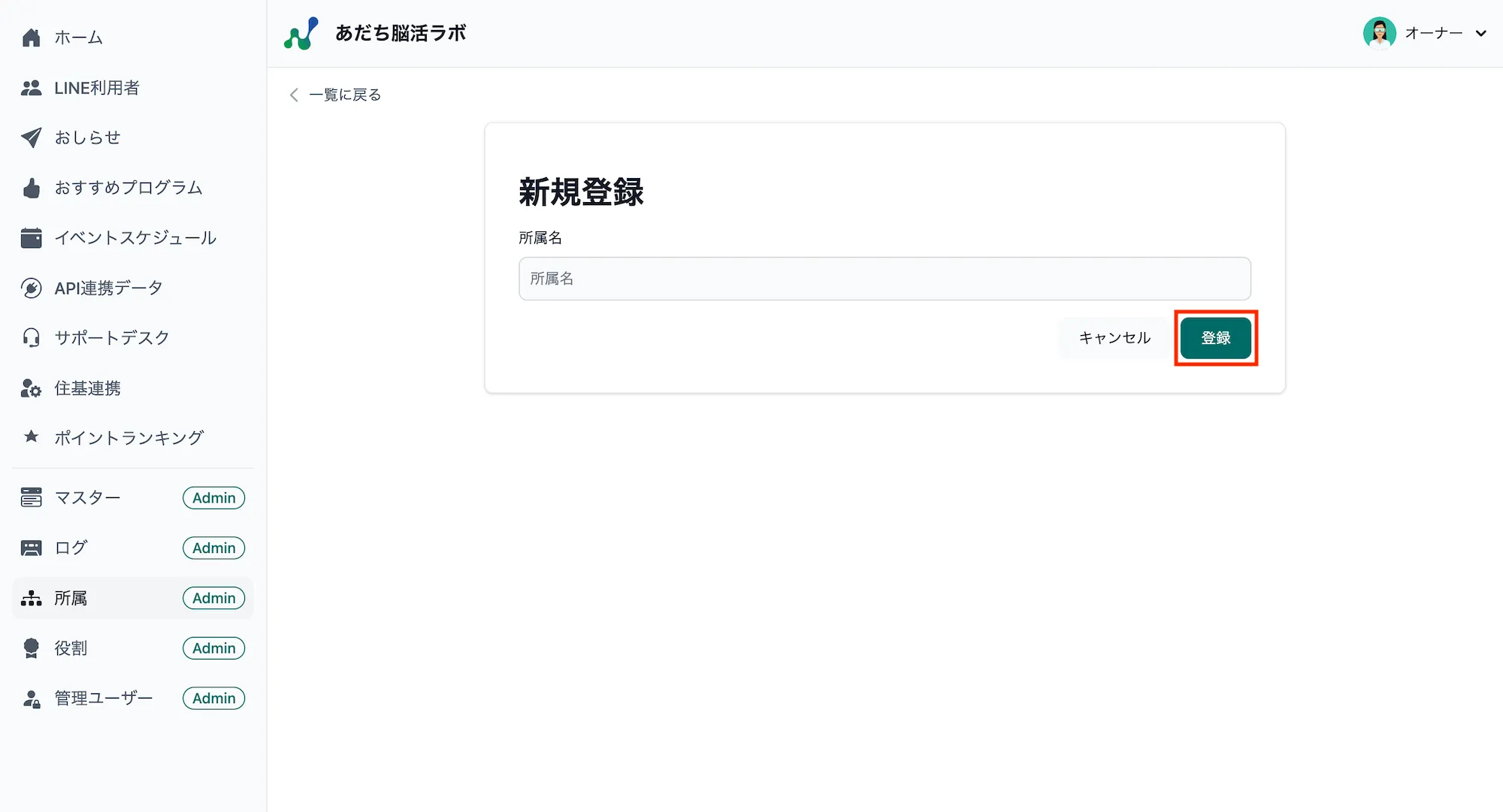The height and width of the screenshot is (812, 1503).
Task: Click the 住基連携 user-gear icon
Action: (32, 388)
